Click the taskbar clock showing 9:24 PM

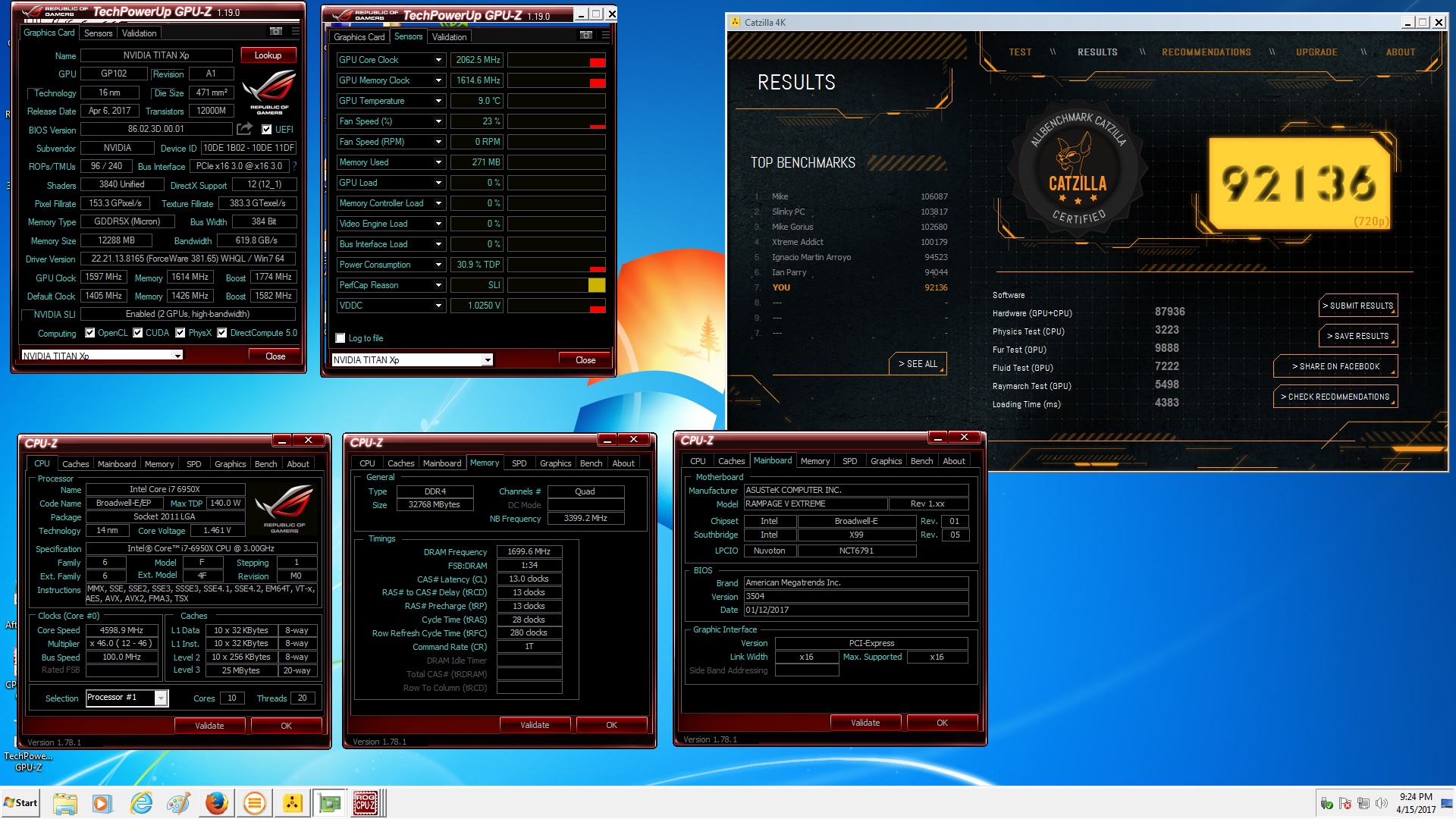pos(1416,803)
